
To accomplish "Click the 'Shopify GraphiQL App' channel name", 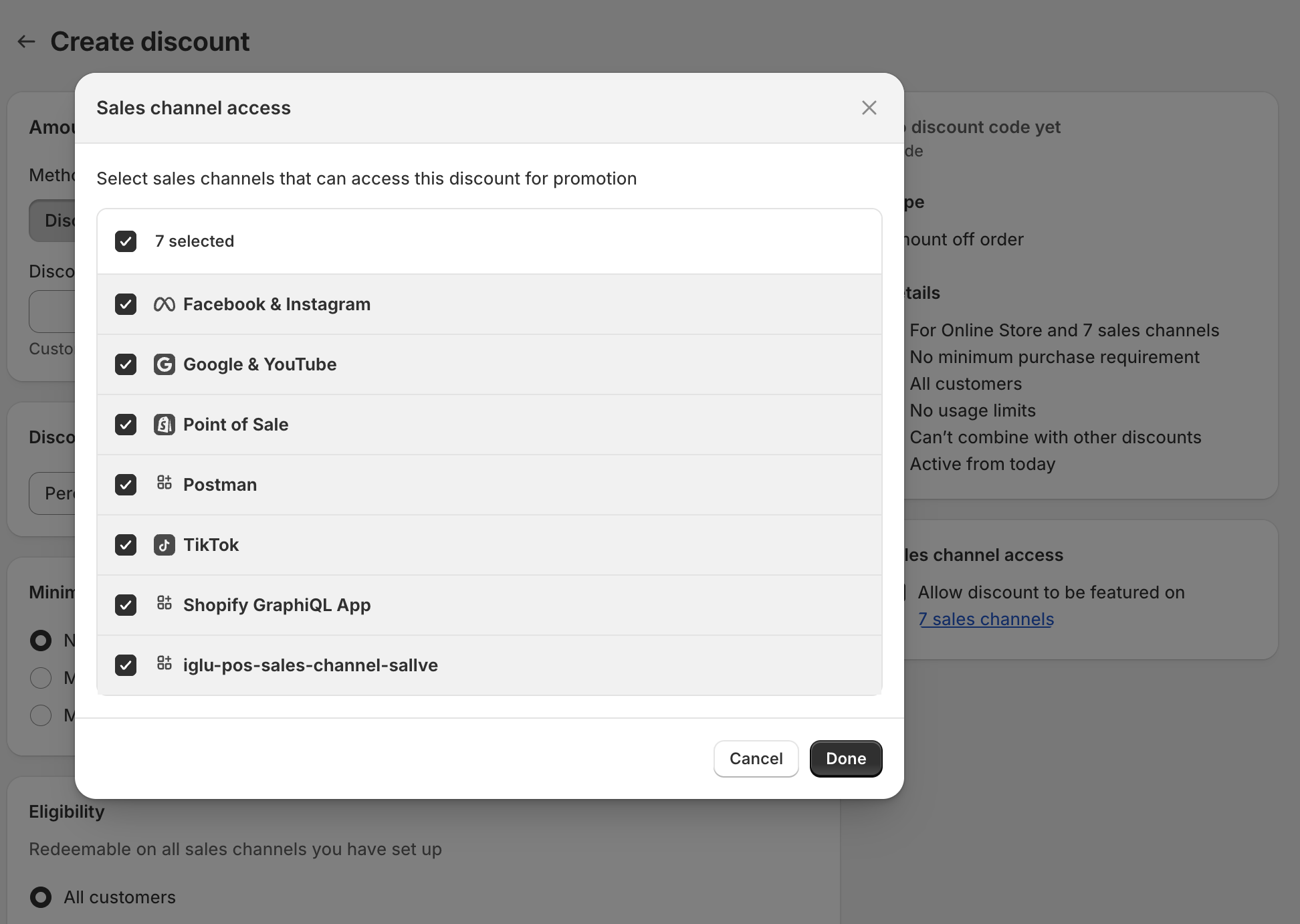I will click(277, 605).
